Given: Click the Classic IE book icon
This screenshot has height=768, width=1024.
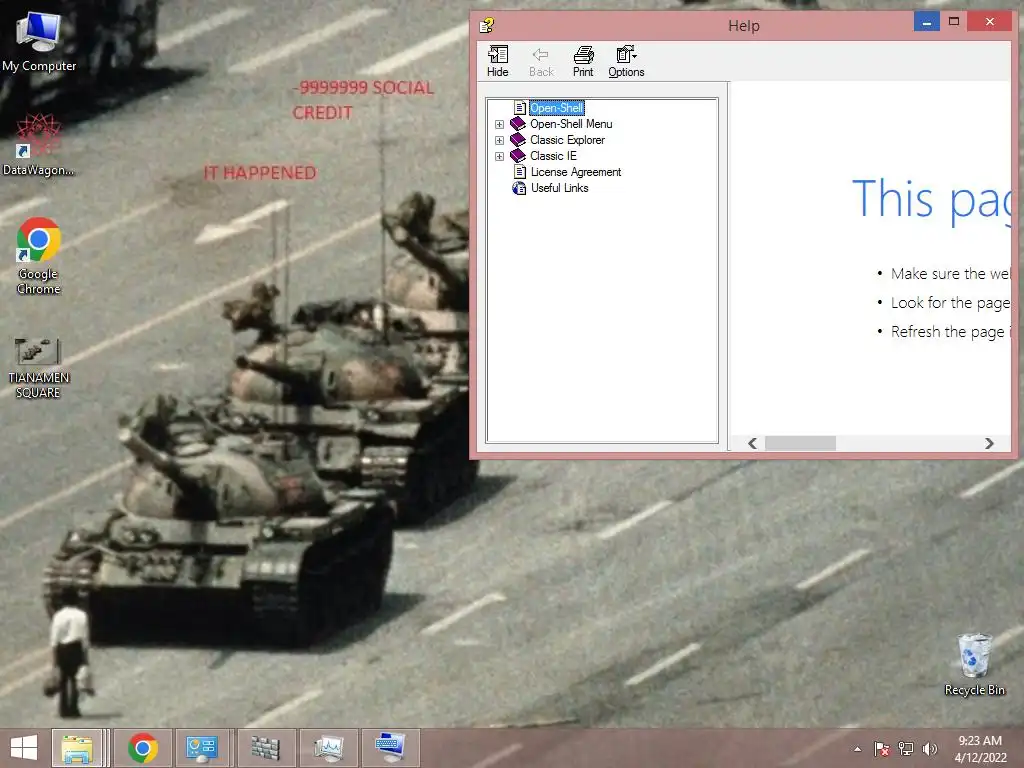Looking at the screenshot, I should tap(518, 155).
